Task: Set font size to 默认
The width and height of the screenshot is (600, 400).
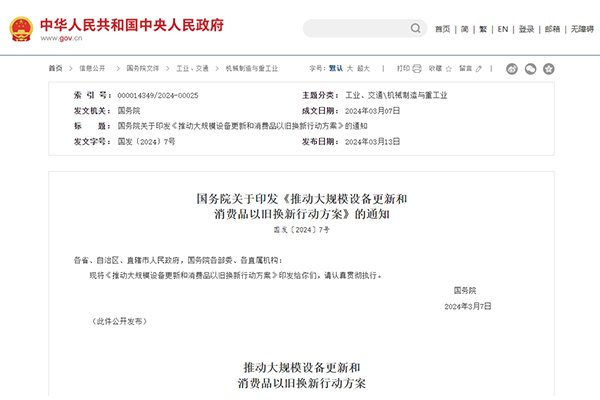Action: (x=337, y=68)
